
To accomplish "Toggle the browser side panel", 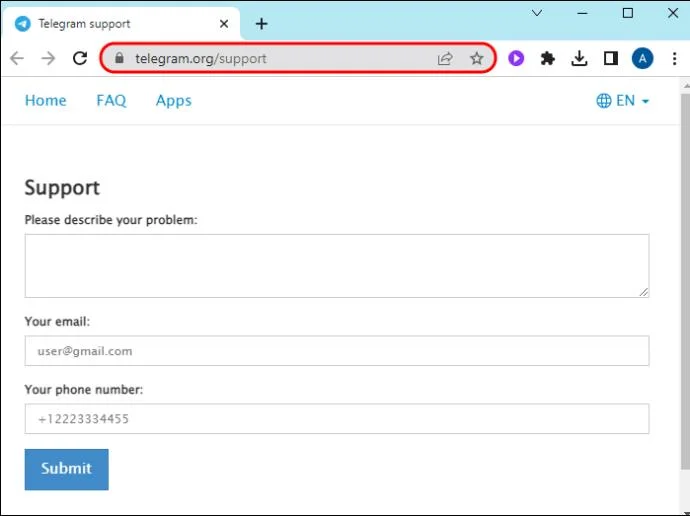I will coord(611,58).
